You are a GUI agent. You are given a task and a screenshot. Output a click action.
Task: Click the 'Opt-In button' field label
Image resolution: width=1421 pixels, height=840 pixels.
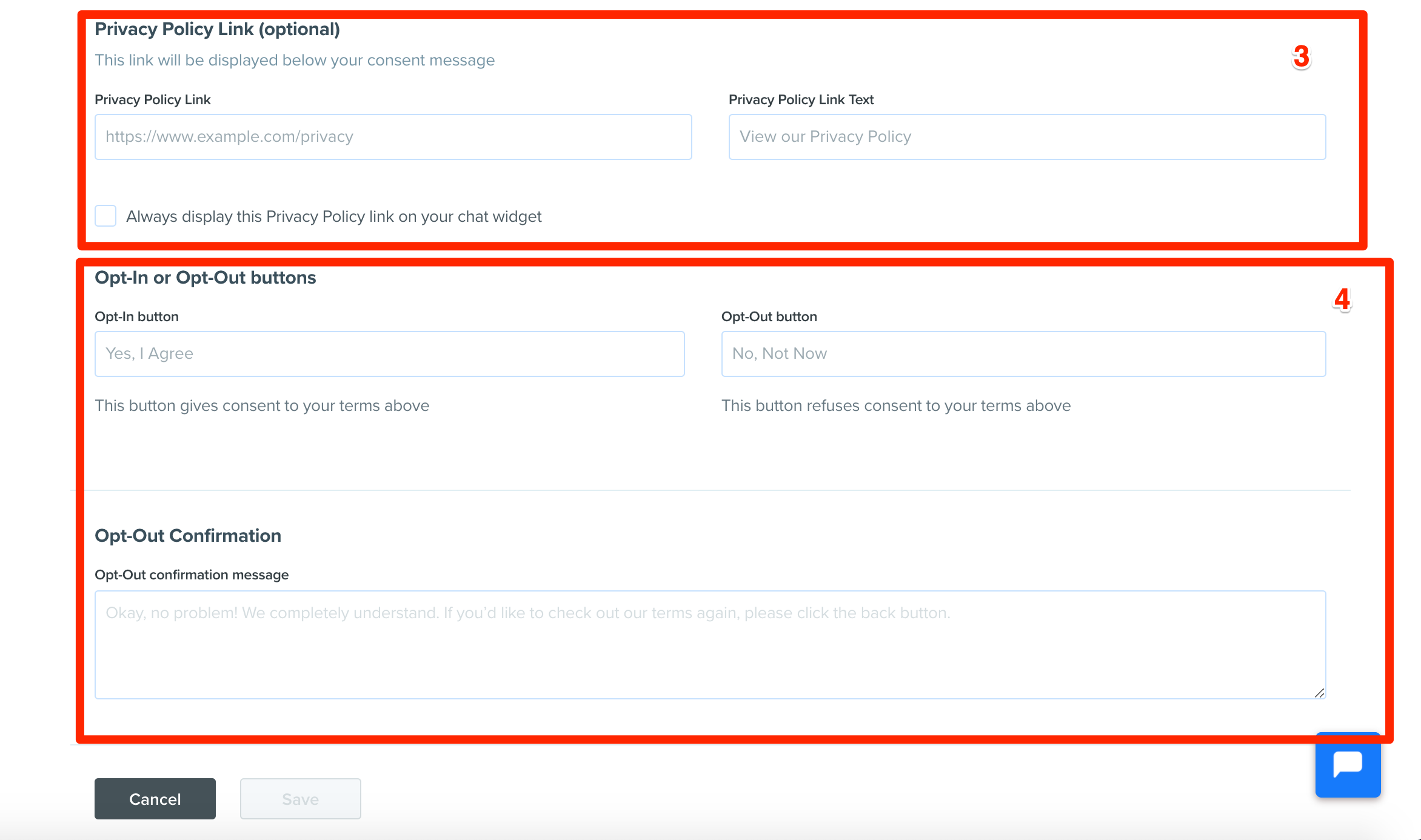(136, 316)
